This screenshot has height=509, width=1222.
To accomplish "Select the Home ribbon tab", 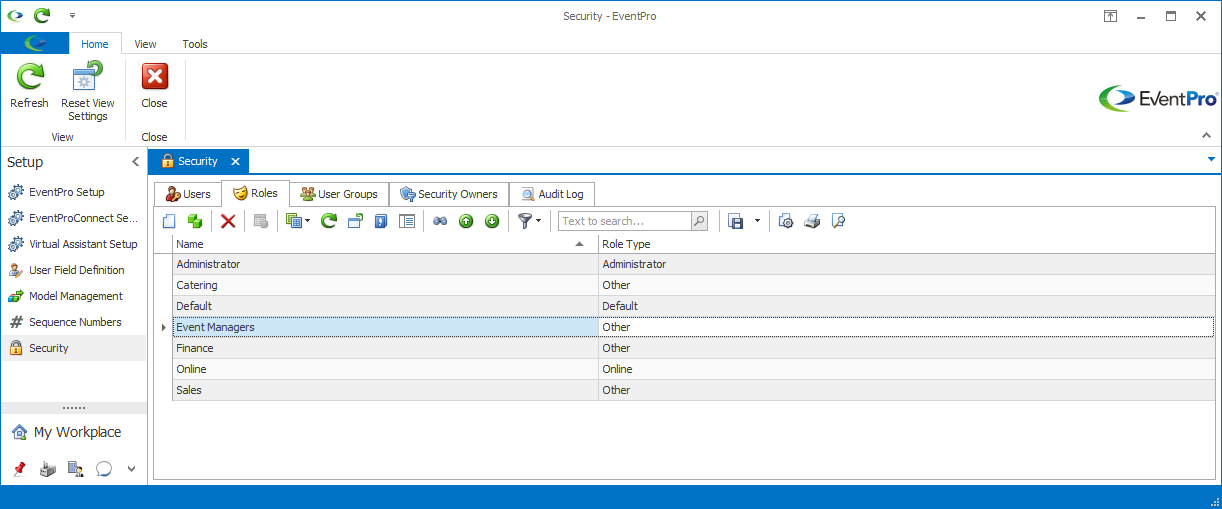I will (95, 44).
